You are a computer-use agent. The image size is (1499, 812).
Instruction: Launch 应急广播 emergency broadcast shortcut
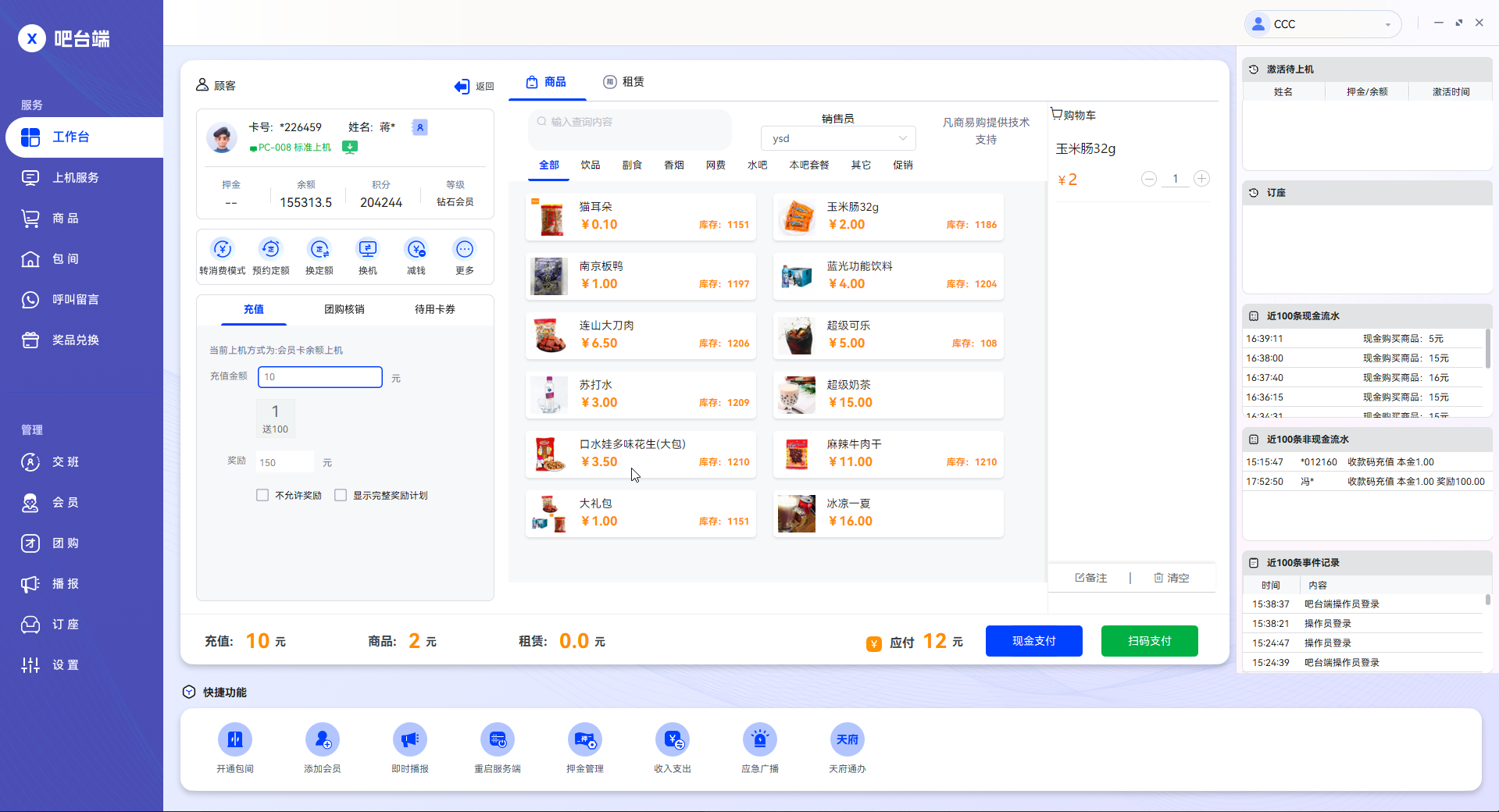760,739
